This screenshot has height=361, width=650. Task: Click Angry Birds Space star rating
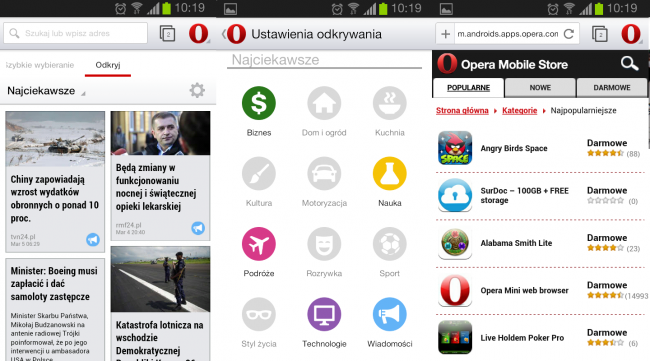click(606, 153)
